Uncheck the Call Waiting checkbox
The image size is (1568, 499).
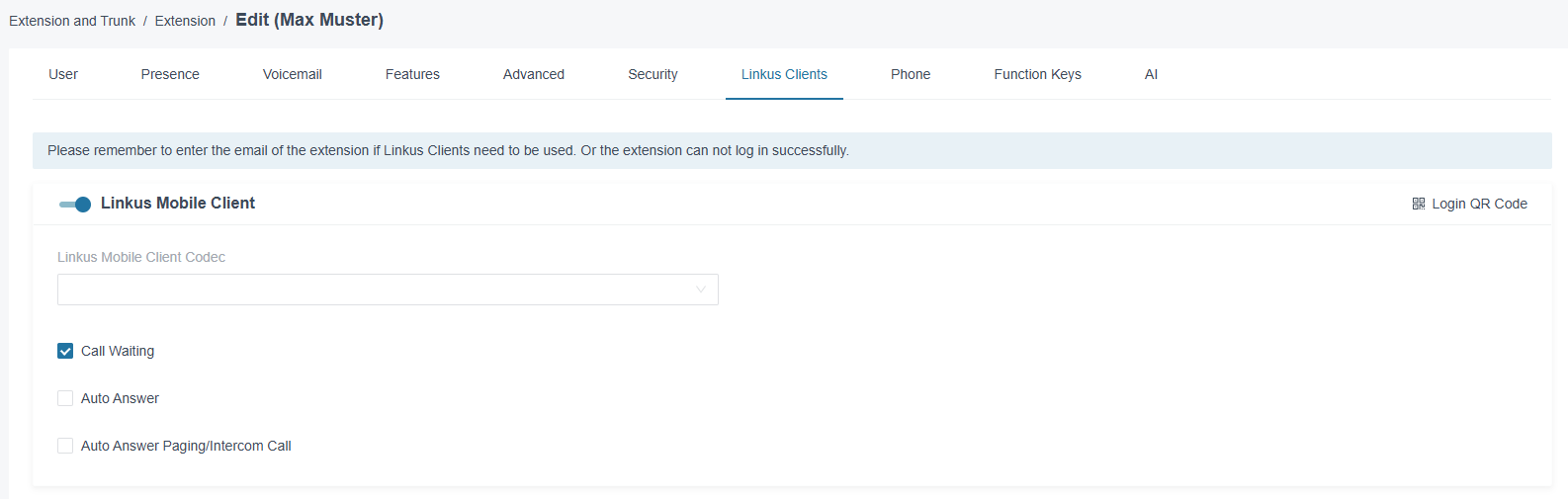tap(65, 351)
